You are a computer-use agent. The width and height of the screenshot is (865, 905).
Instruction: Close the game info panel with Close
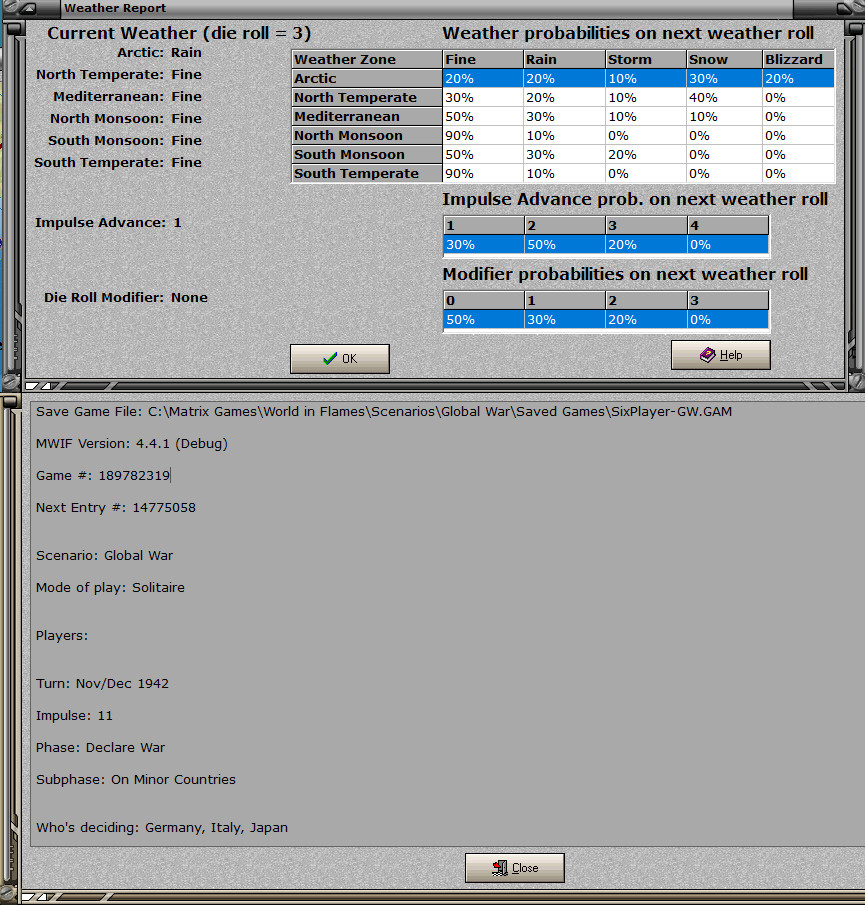point(515,867)
